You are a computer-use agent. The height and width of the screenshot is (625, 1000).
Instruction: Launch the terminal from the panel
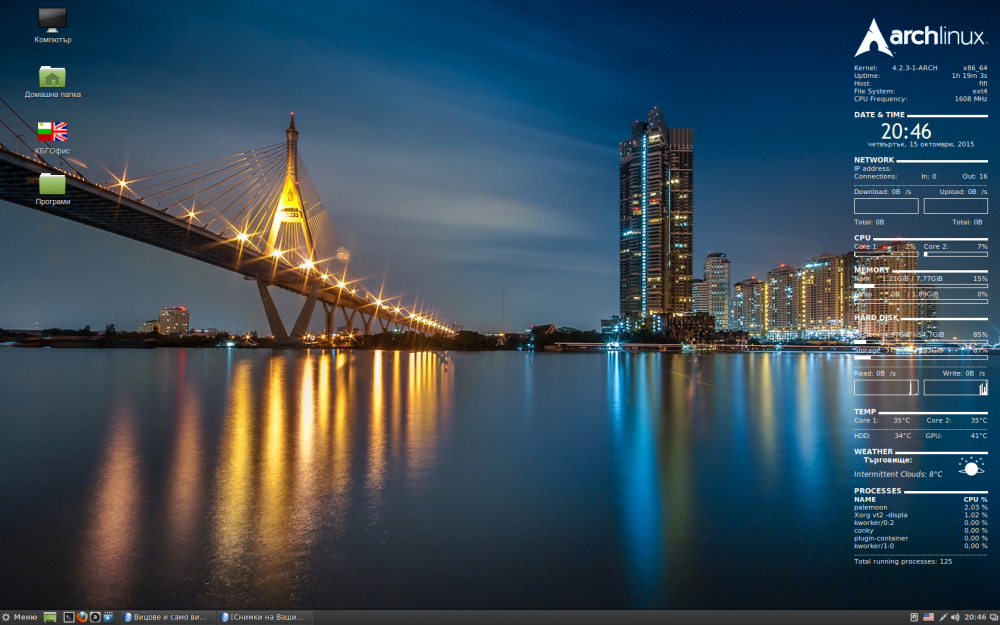pyautogui.click(x=69, y=617)
